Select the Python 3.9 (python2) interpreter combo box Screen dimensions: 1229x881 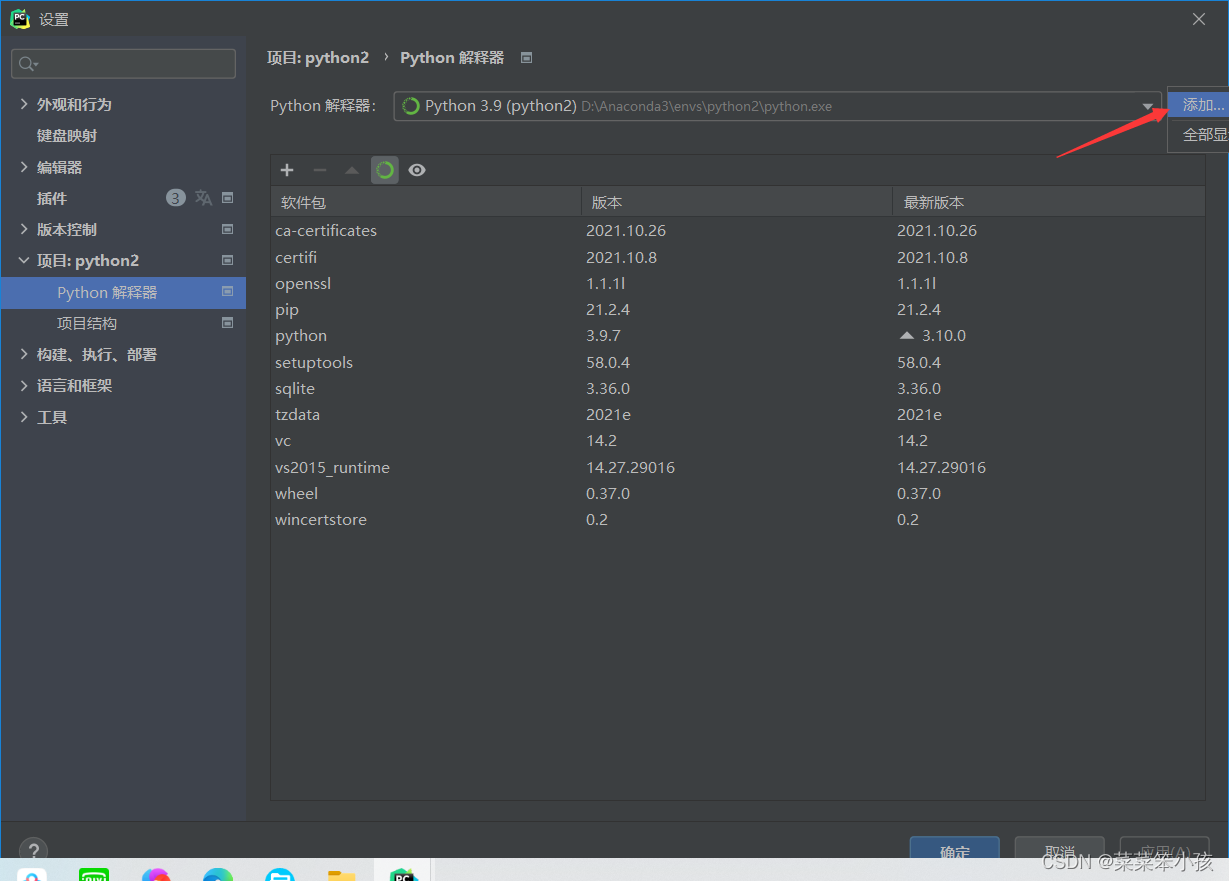777,106
